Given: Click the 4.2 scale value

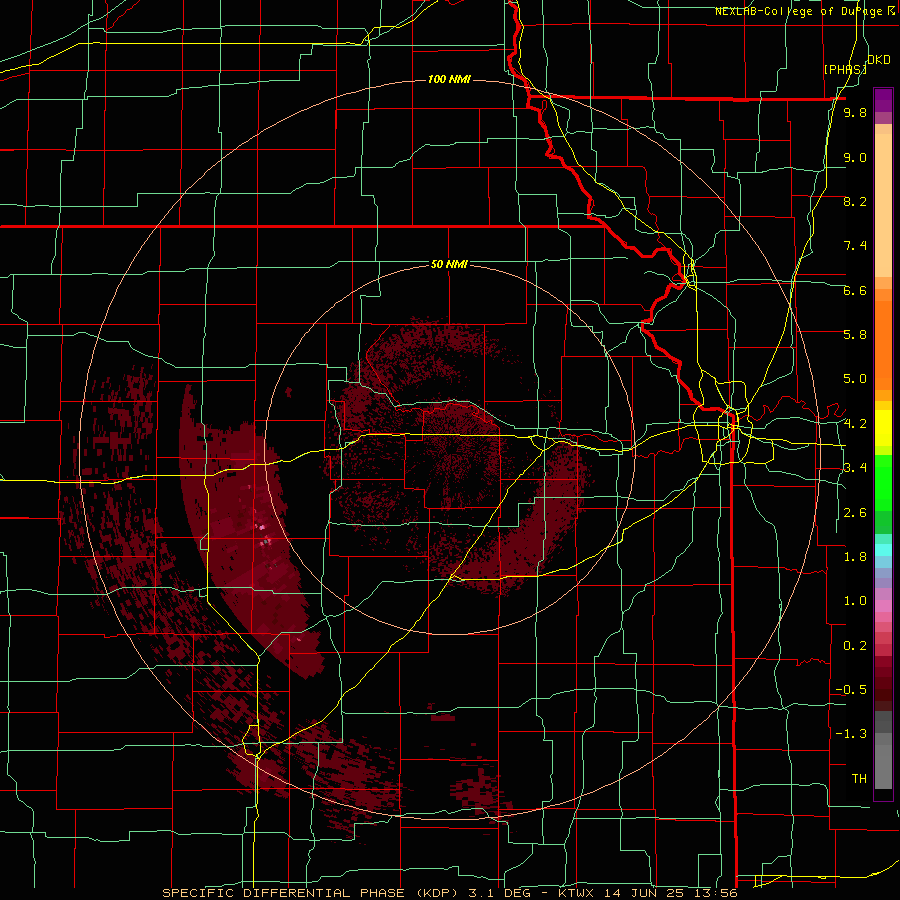Looking at the screenshot, I should pyautogui.click(x=855, y=424).
